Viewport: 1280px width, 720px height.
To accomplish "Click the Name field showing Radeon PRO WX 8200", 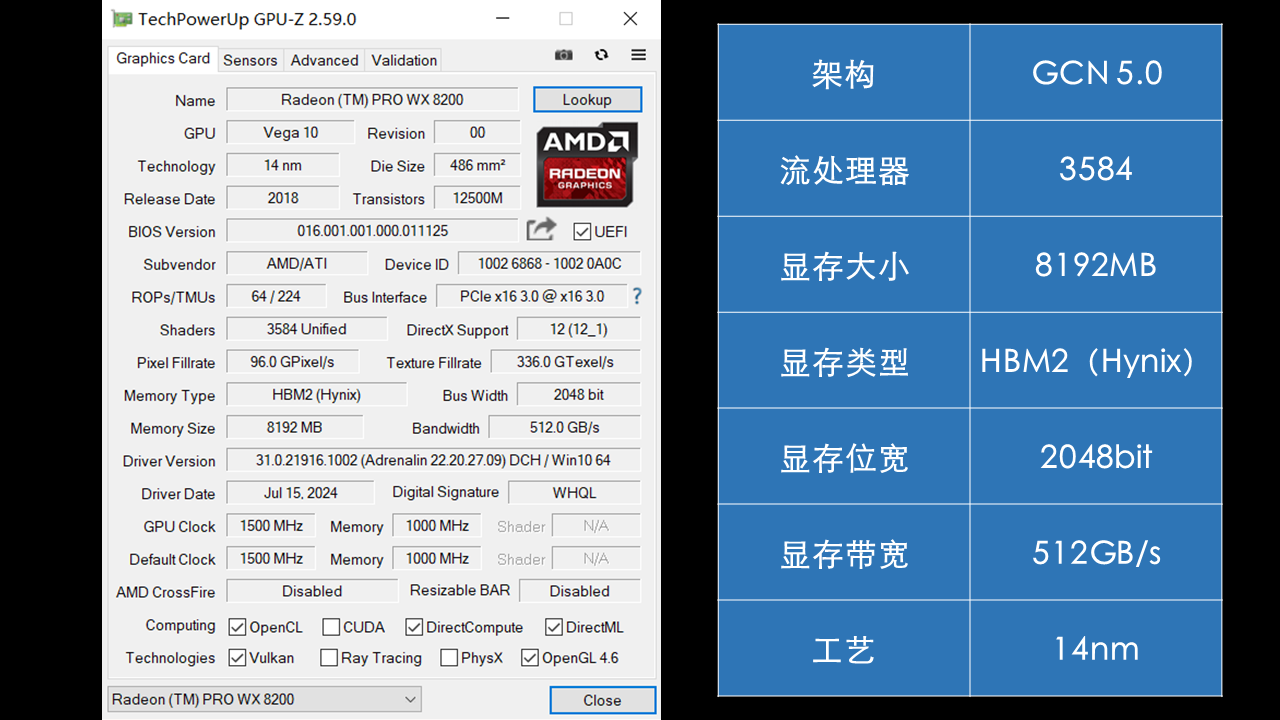I will pyautogui.click(x=372, y=99).
